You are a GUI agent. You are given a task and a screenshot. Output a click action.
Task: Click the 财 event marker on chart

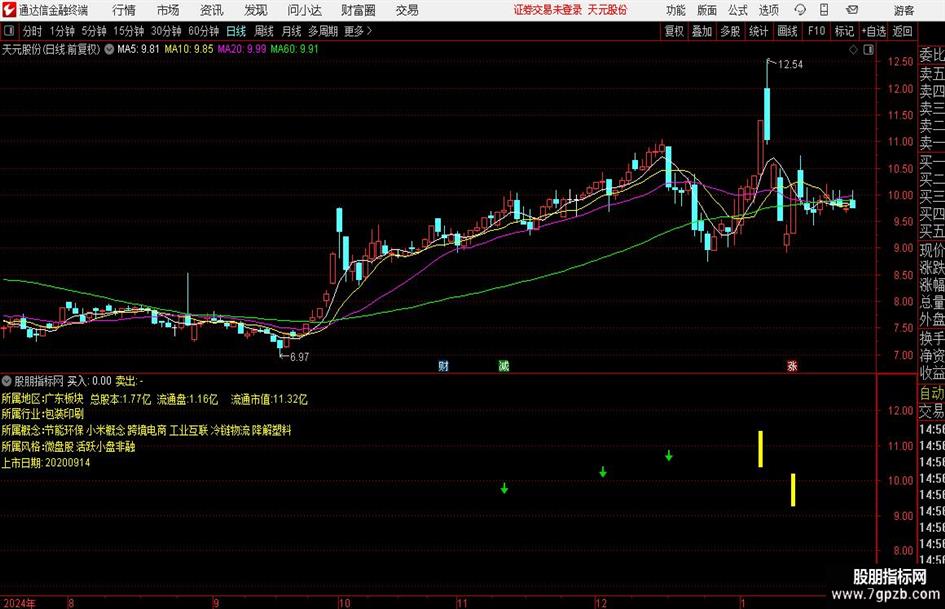443,366
